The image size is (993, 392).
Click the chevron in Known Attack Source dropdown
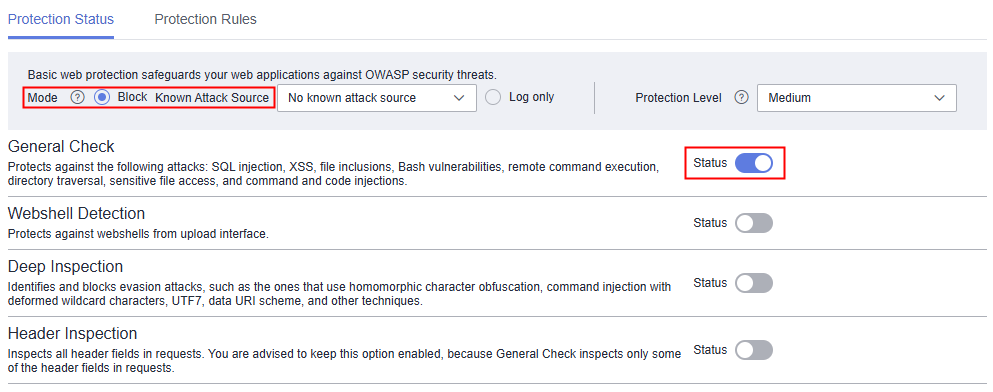click(x=459, y=98)
